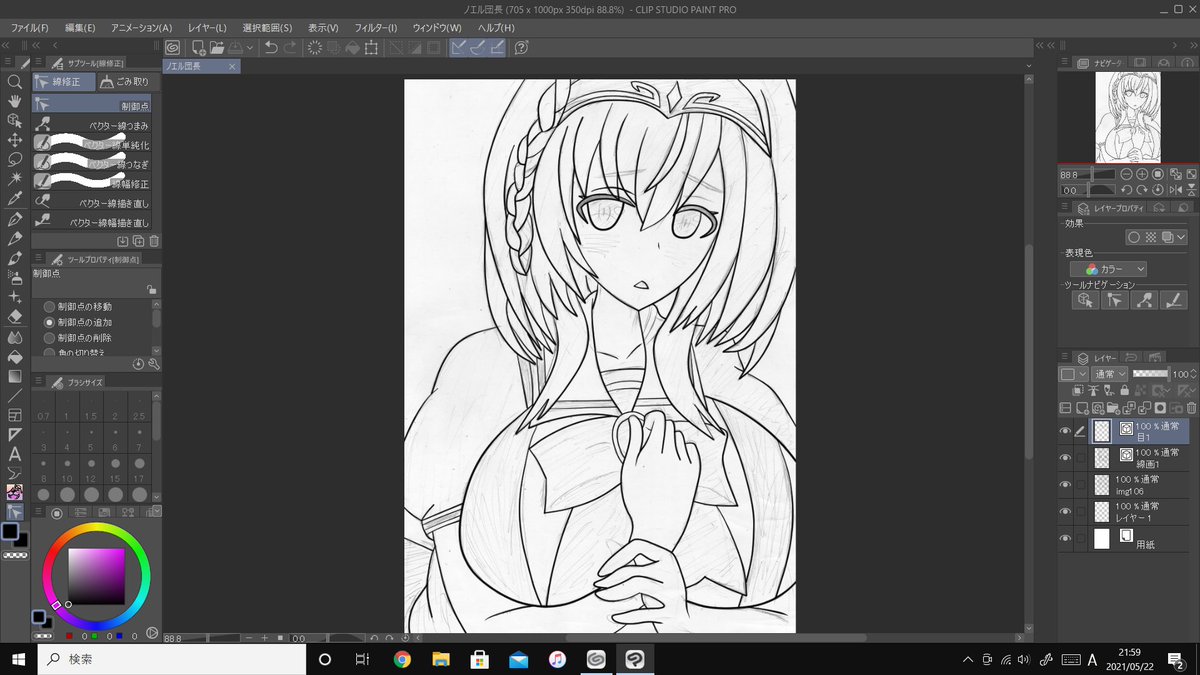Screen dimensions: 1200x675
Task: Open tool property wrench settings icon
Action: [154, 364]
